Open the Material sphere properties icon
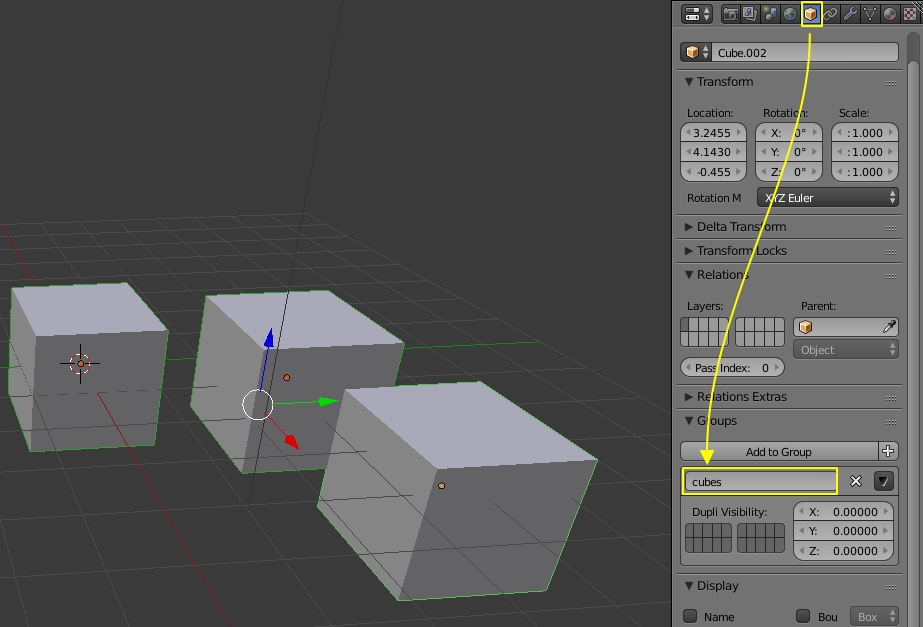The width and height of the screenshot is (923, 627). tap(888, 13)
